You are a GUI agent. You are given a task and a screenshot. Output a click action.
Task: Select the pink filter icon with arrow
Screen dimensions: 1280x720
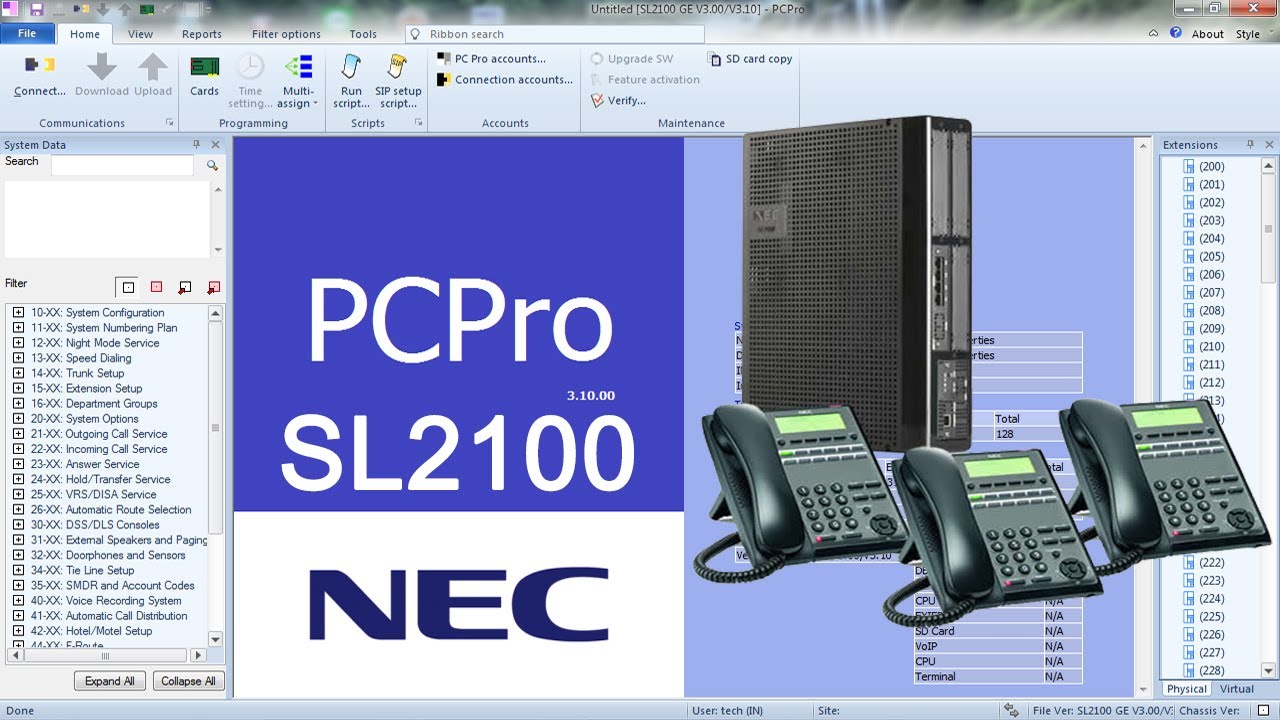(213, 287)
